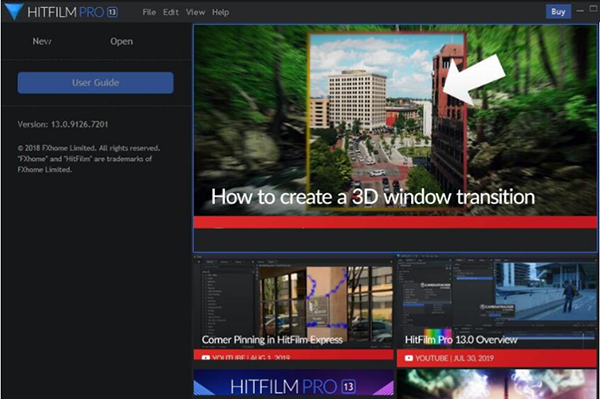
Task: Open the View menu
Action: point(196,12)
